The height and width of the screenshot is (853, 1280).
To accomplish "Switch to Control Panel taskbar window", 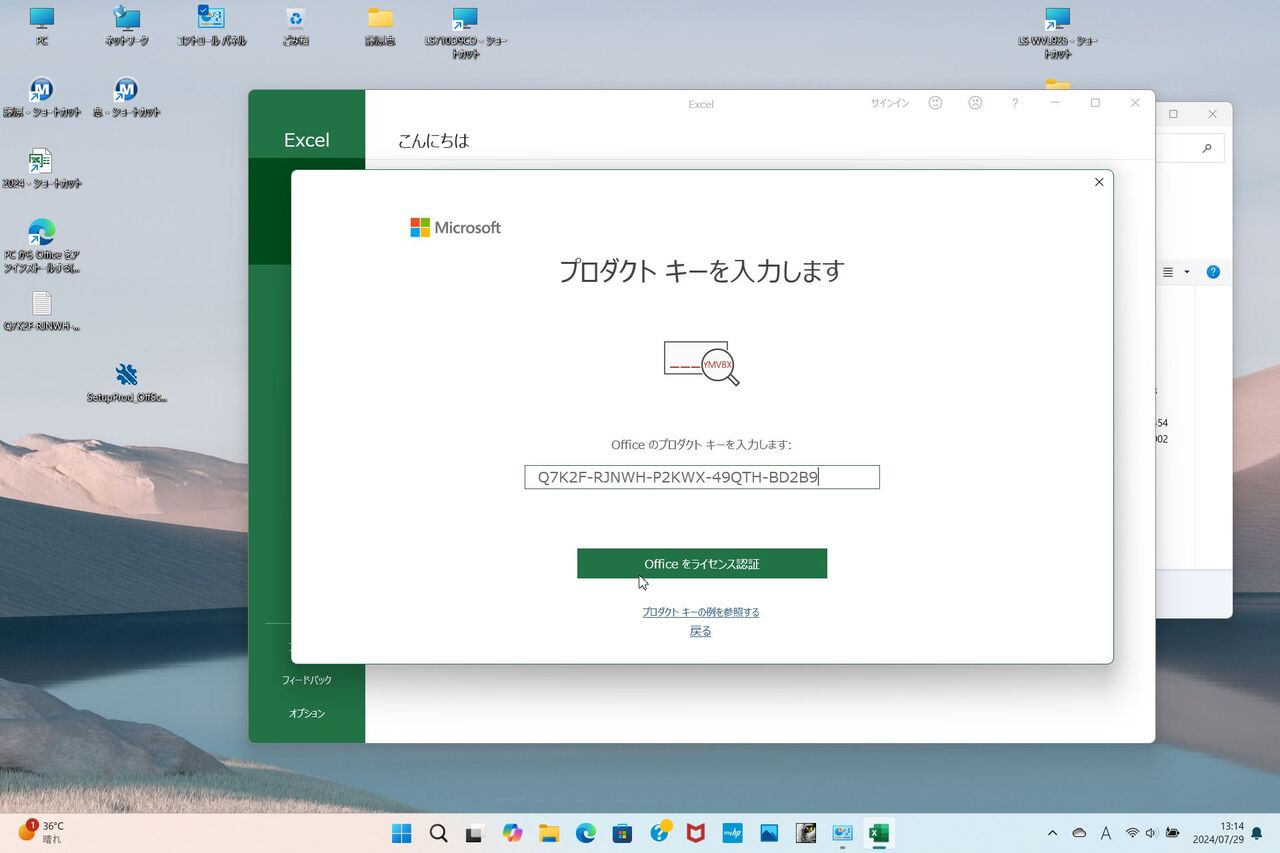I will click(843, 833).
